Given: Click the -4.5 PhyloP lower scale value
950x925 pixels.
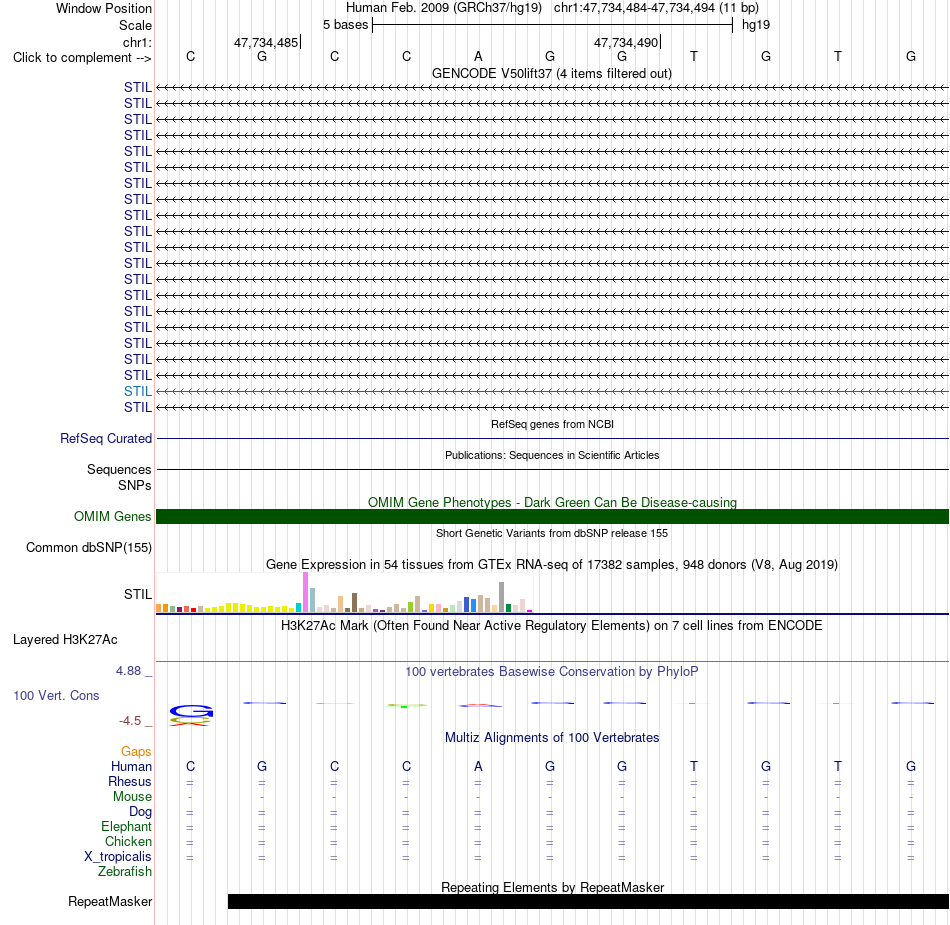Looking at the screenshot, I should 130,720.
